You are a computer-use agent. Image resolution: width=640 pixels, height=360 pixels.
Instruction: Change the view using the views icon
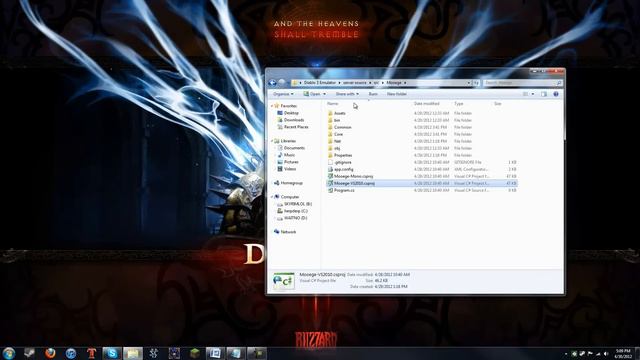pyautogui.click(x=526, y=94)
